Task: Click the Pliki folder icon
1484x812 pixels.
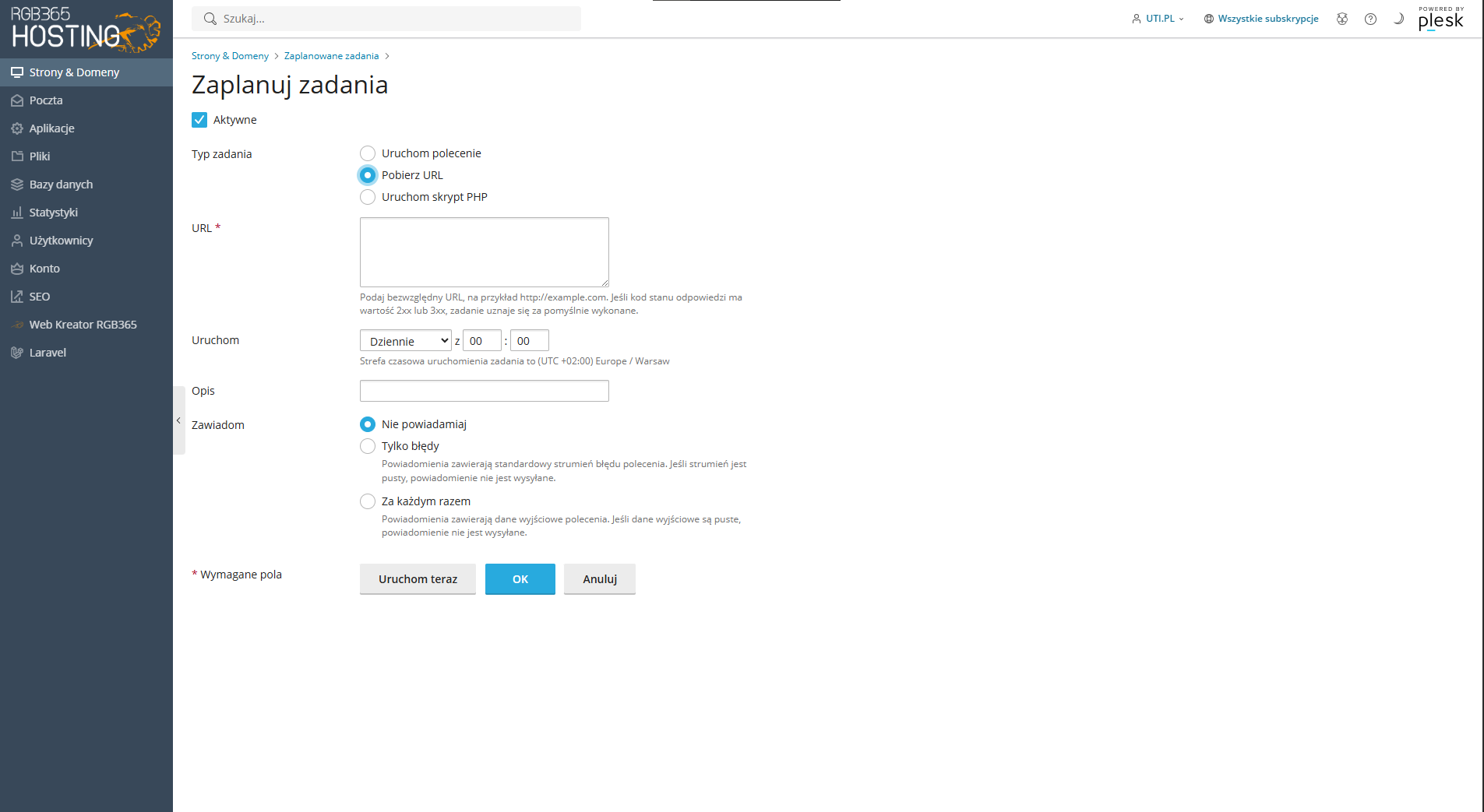Action: [x=17, y=156]
